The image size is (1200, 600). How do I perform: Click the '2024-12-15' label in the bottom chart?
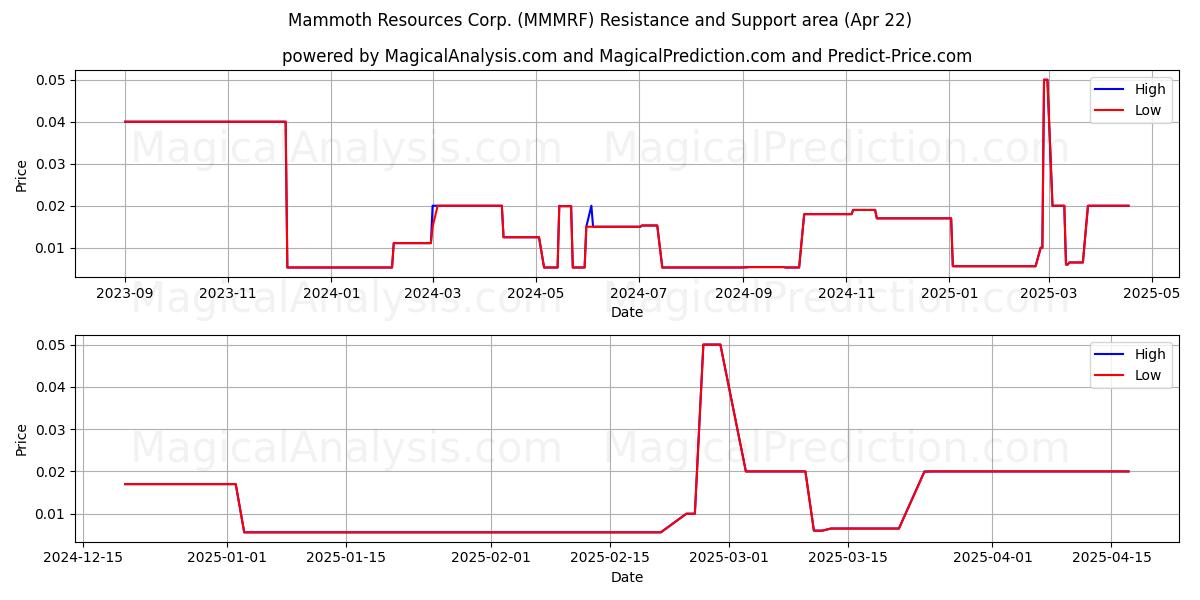click(83, 559)
